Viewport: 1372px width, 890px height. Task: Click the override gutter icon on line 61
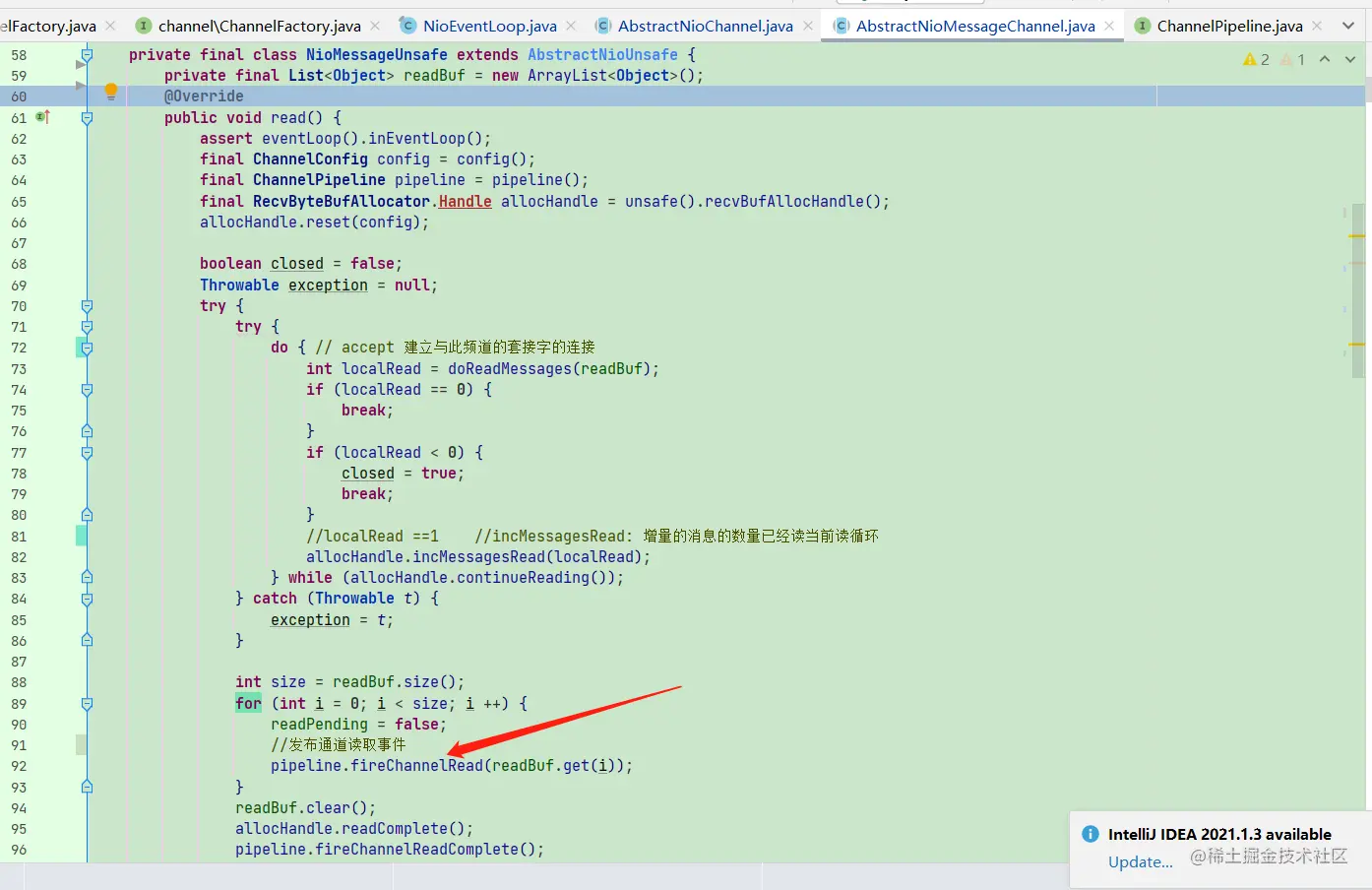pos(42,117)
